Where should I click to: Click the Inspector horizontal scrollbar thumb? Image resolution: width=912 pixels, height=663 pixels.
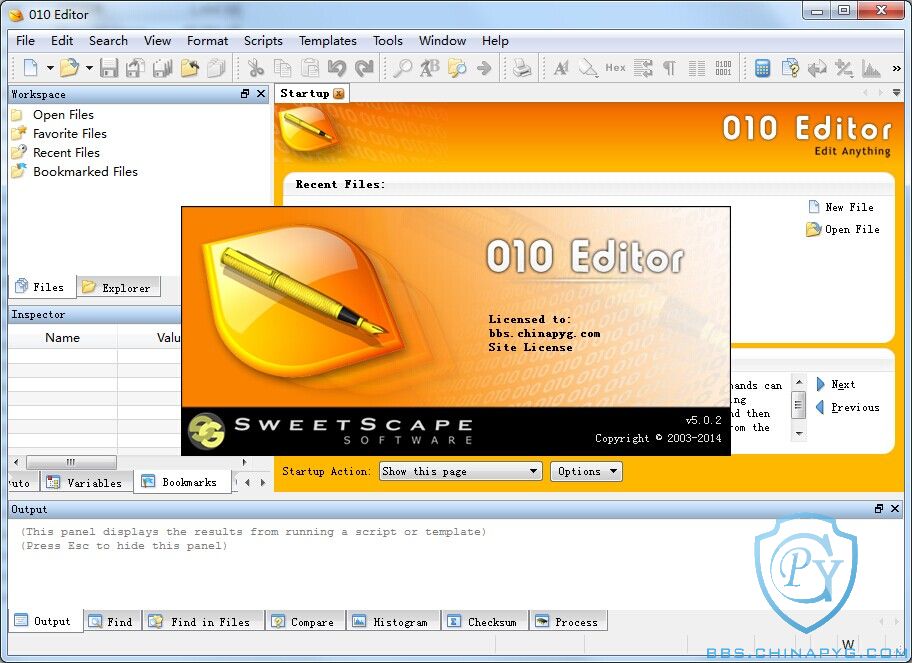(71, 462)
